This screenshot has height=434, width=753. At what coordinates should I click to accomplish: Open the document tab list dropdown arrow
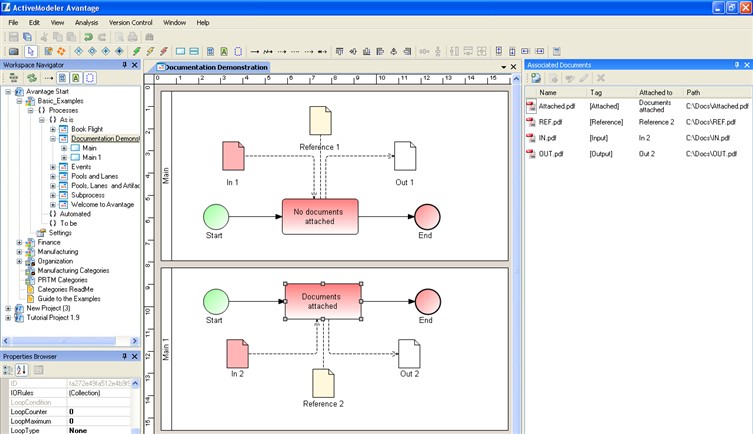click(503, 67)
